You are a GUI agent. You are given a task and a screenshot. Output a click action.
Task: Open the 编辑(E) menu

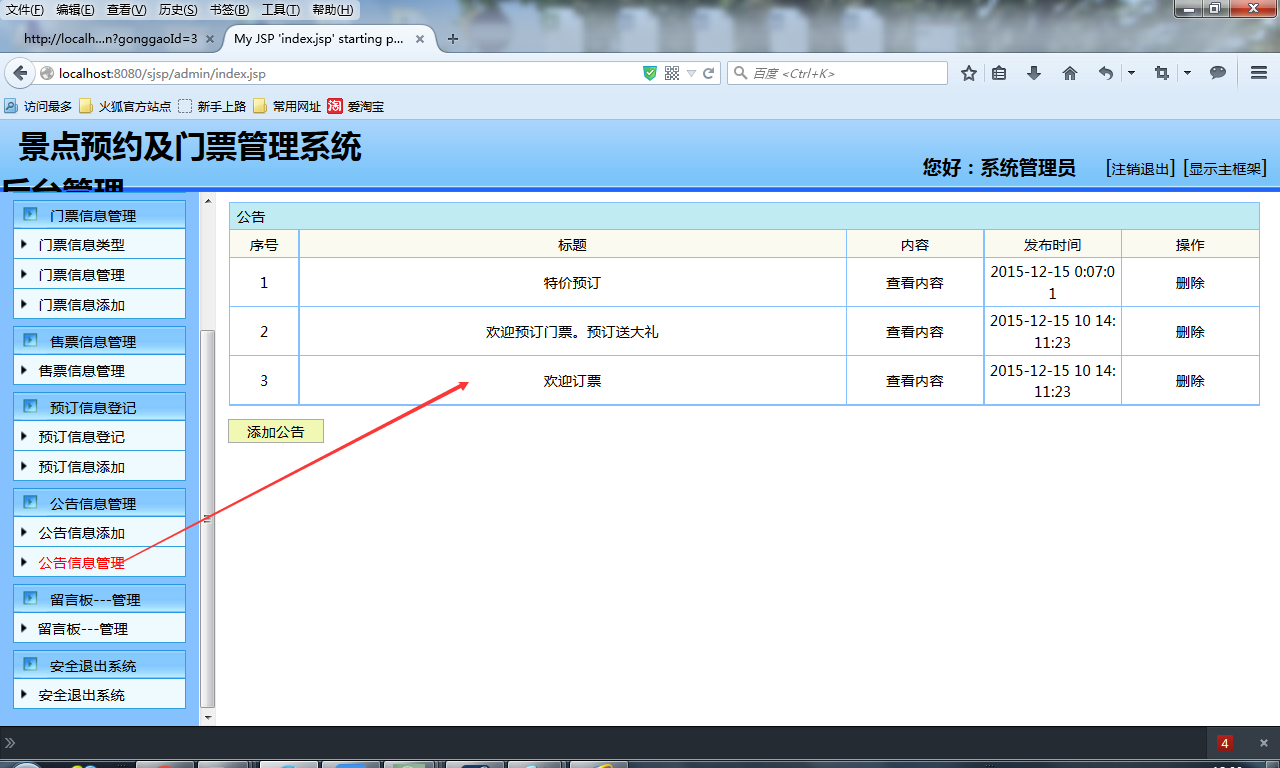coord(76,10)
